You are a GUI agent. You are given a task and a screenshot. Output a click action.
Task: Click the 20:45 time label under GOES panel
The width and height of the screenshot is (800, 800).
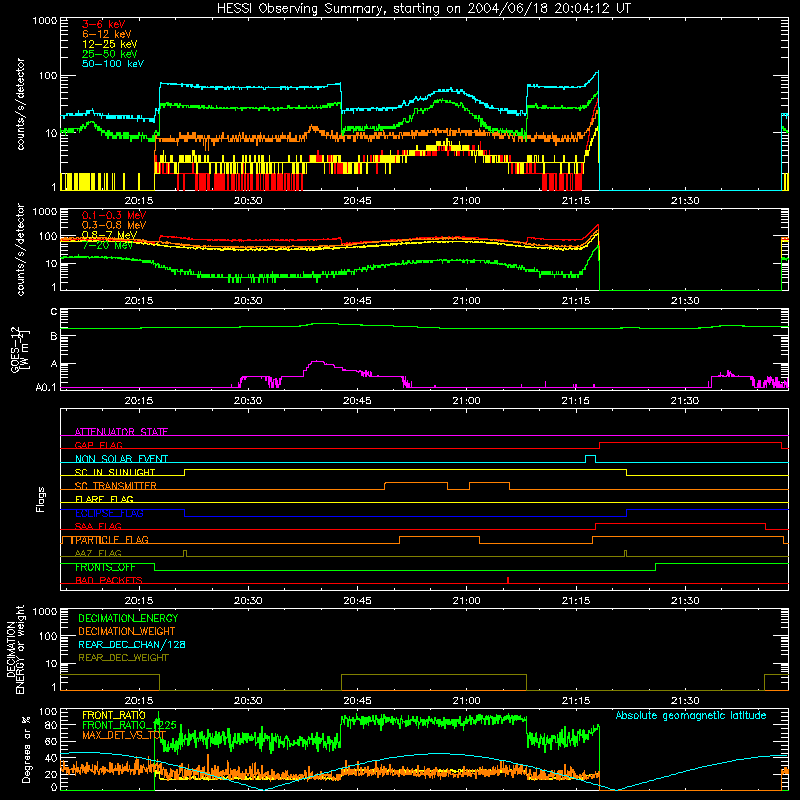[x=357, y=401]
